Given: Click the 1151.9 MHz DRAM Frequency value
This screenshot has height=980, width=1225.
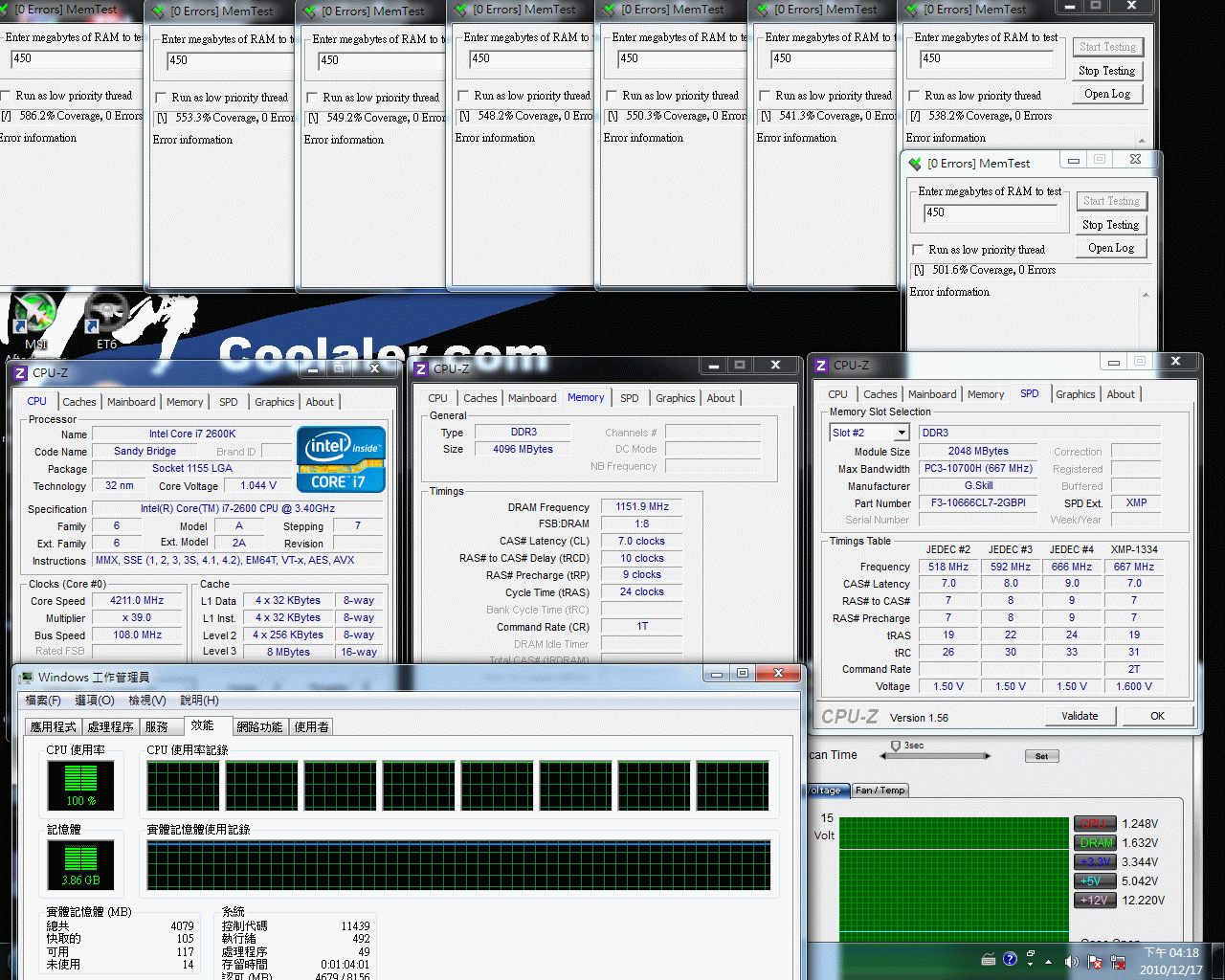Looking at the screenshot, I should pos(642,506).
